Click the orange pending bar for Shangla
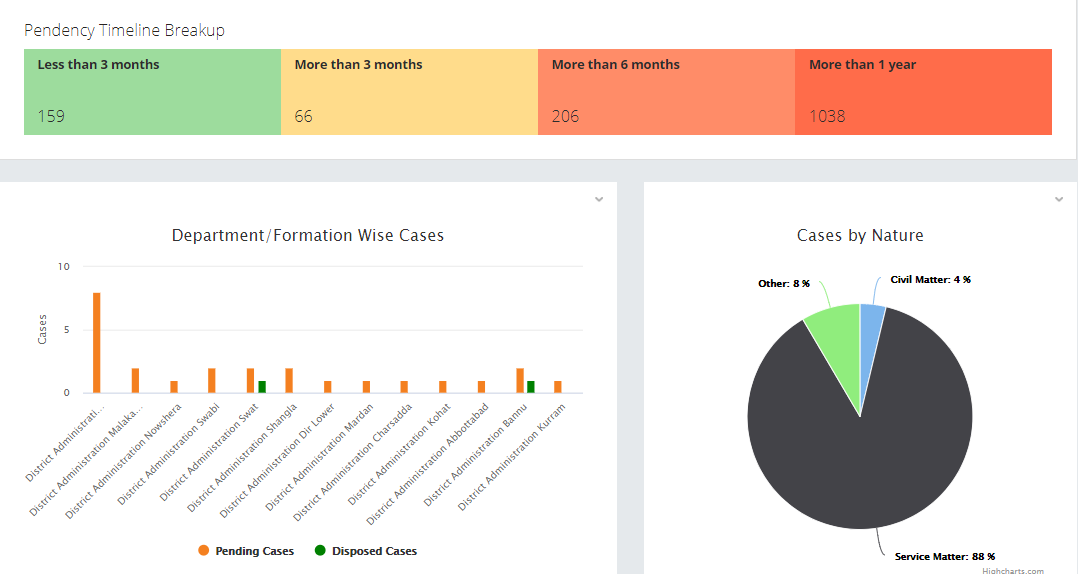The height and width of the screenshot is (574, 1078). (289, 381)
